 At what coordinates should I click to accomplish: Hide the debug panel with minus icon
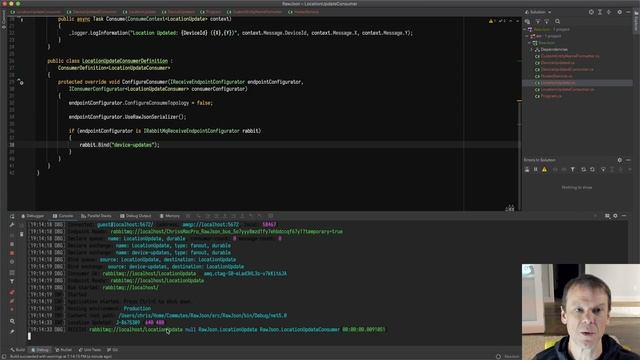pyautogui.click(x=624, y=216)
